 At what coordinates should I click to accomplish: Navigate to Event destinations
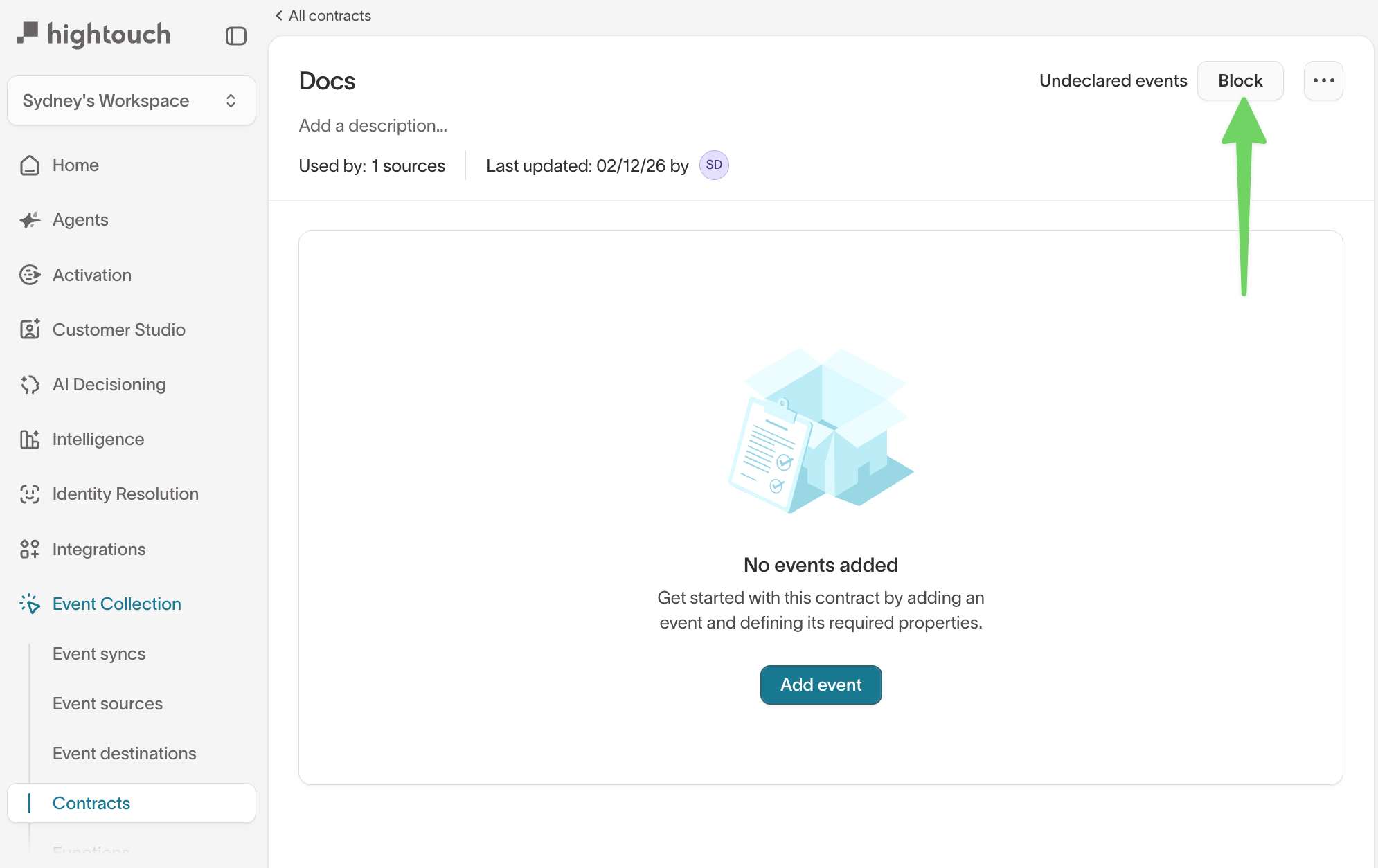[x=125, y=753]
